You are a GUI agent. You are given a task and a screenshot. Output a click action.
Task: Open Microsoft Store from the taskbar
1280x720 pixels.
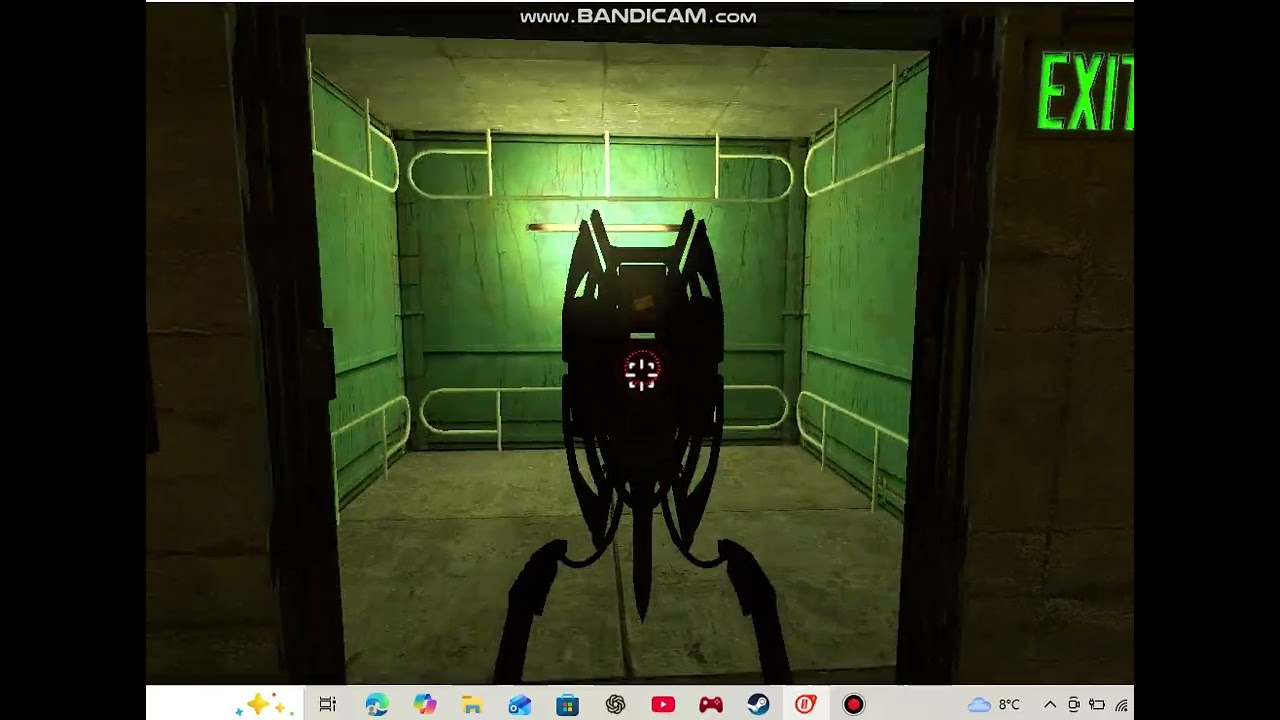(567, 705)
